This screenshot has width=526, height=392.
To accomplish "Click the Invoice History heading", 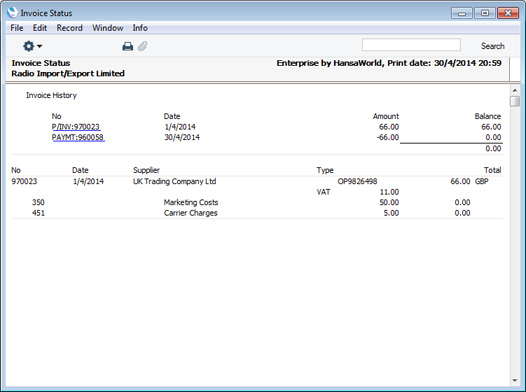I will point(51,95).
